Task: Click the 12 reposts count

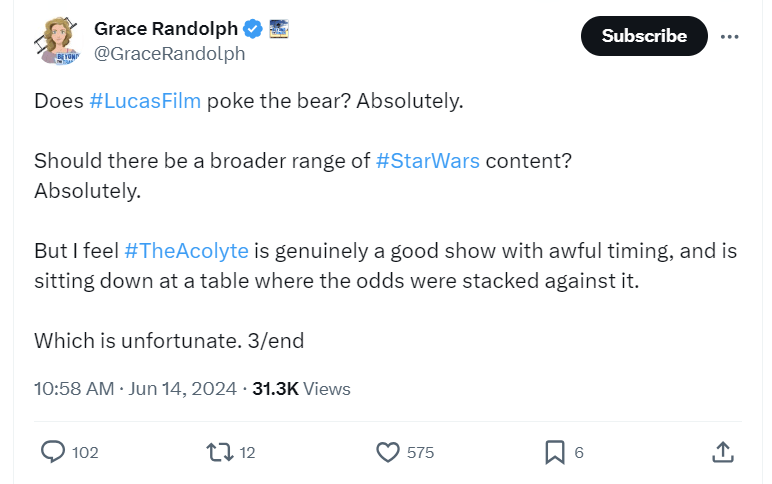Action: click(248, 452)
